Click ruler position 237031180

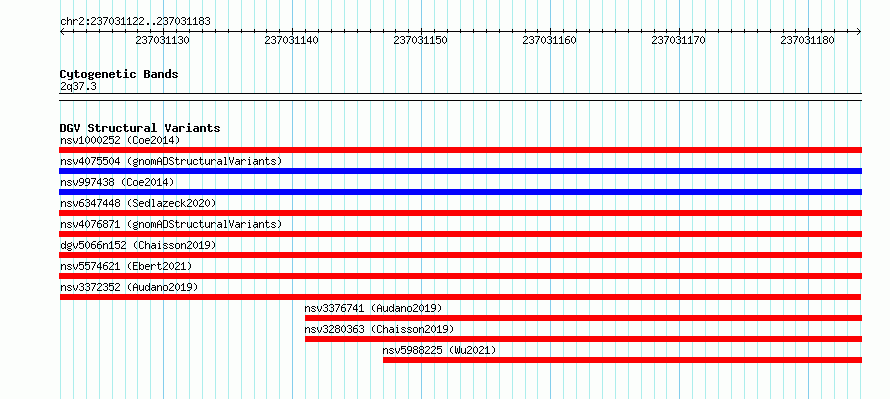point(808,41)
